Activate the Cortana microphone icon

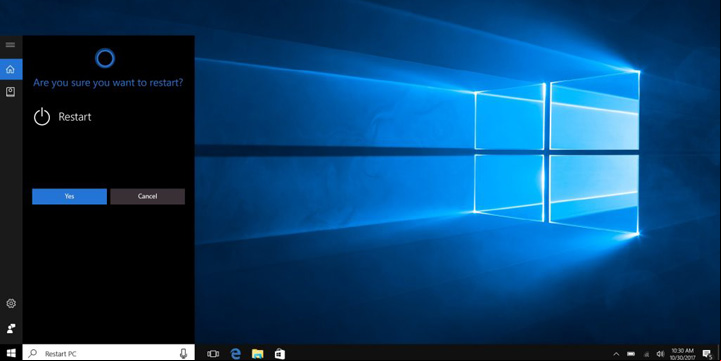pyautogui.click(x=183, y=353)
